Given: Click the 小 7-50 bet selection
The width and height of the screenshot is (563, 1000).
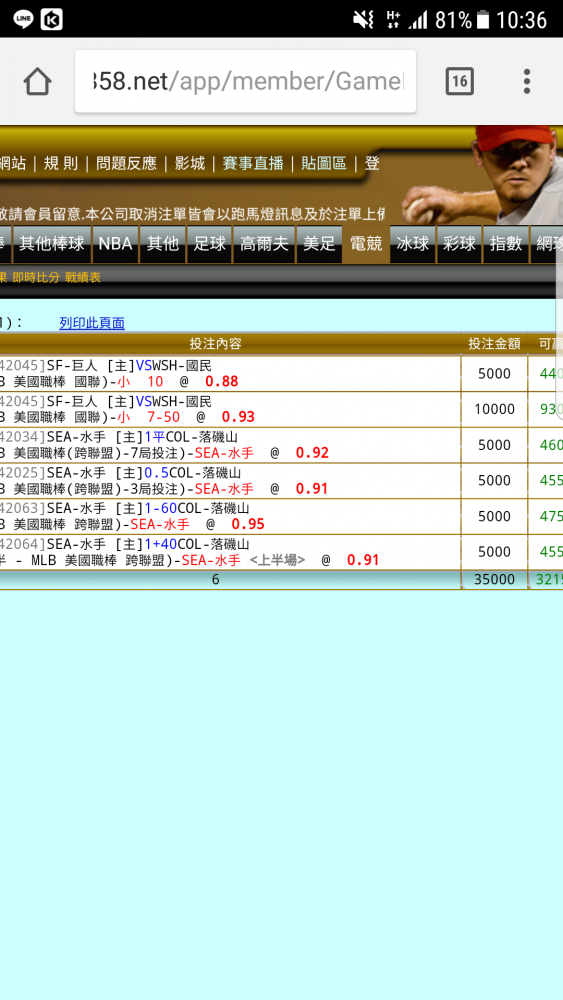Looking at the screenshot, I should (x=148, y=418).
